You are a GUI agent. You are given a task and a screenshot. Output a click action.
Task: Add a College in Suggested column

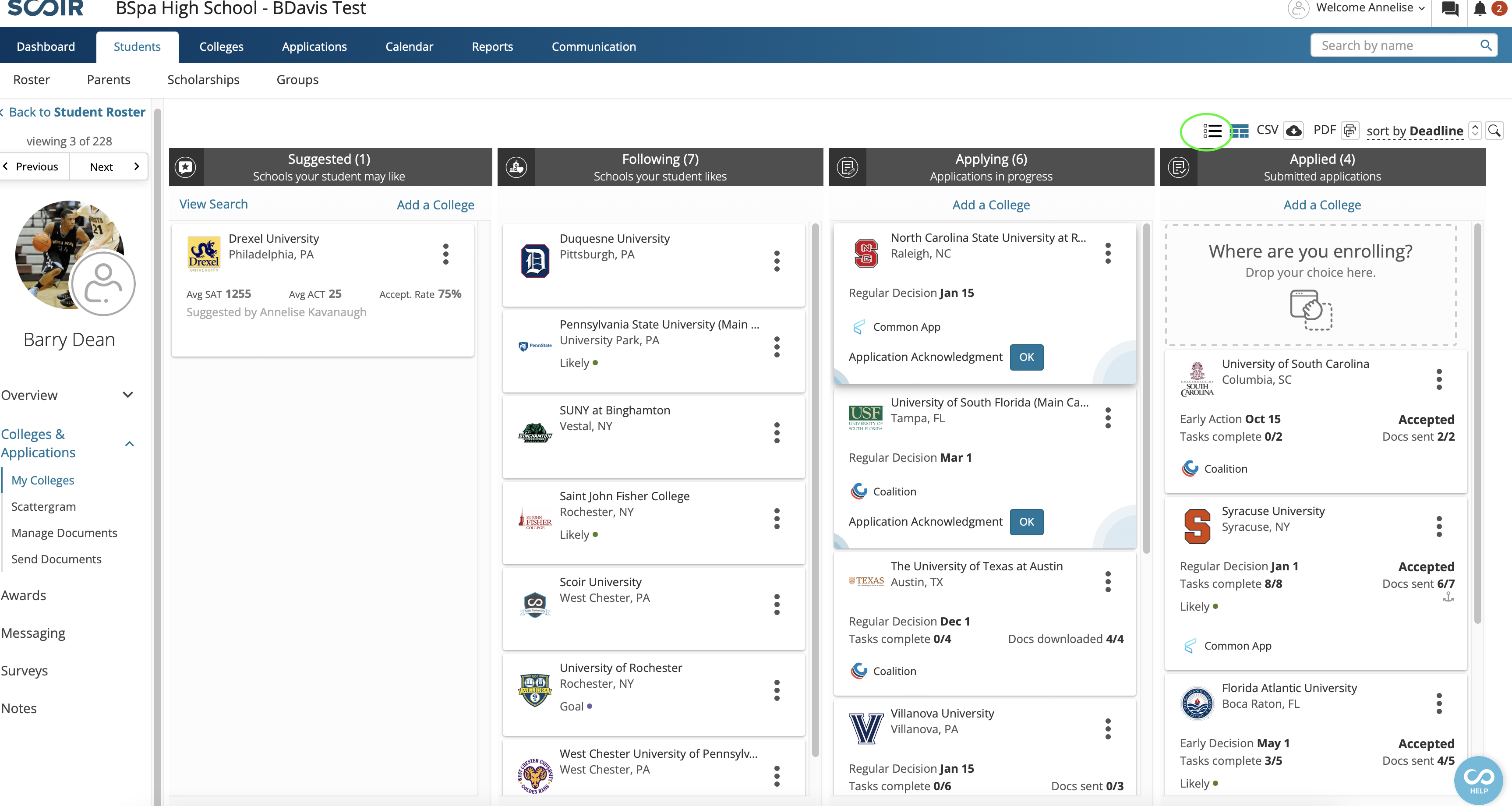coord(435,205)
